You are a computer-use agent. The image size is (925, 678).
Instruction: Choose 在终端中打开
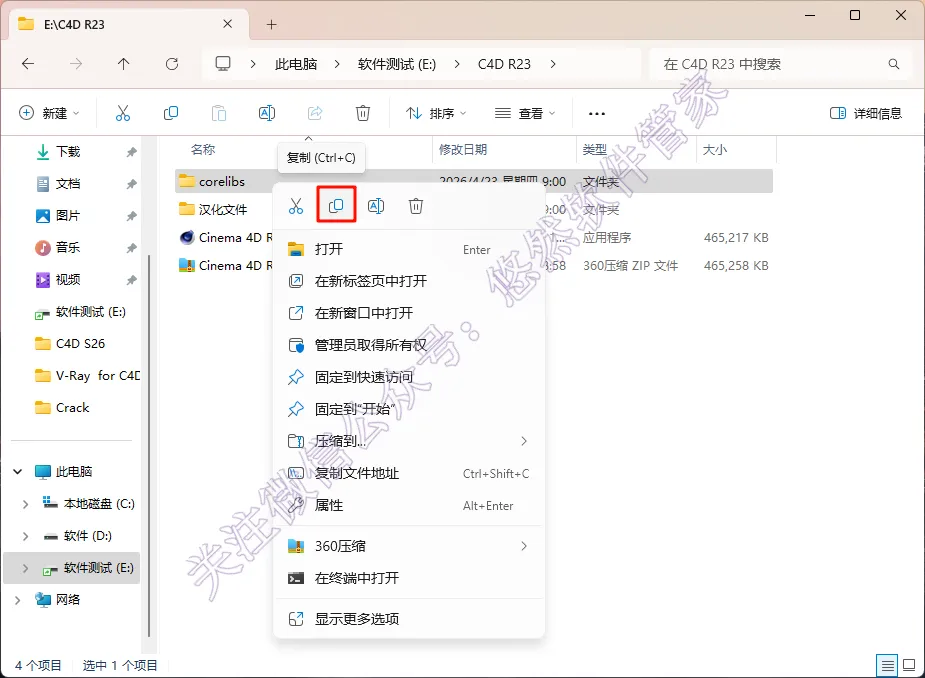coord(409,578)
